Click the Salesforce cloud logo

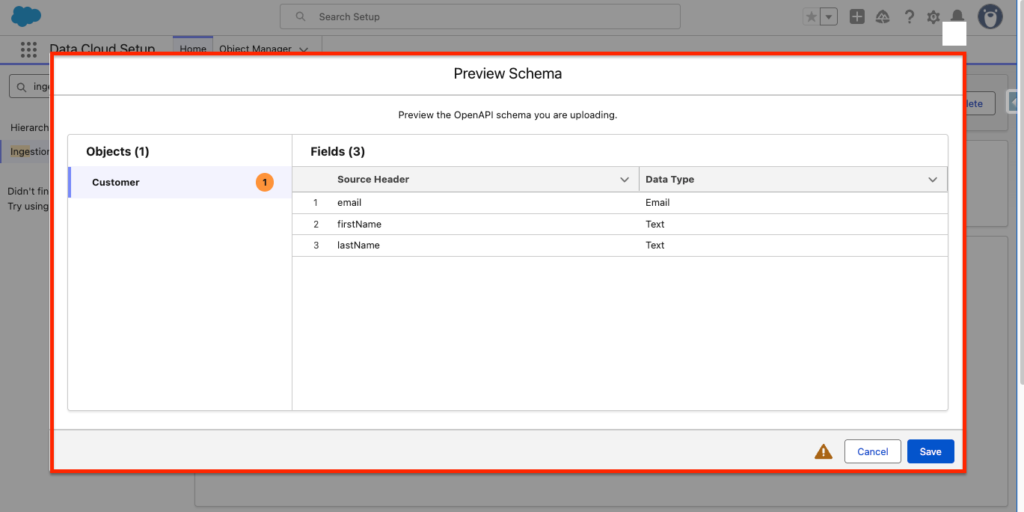pyautogui.click(x=25, y=17)
